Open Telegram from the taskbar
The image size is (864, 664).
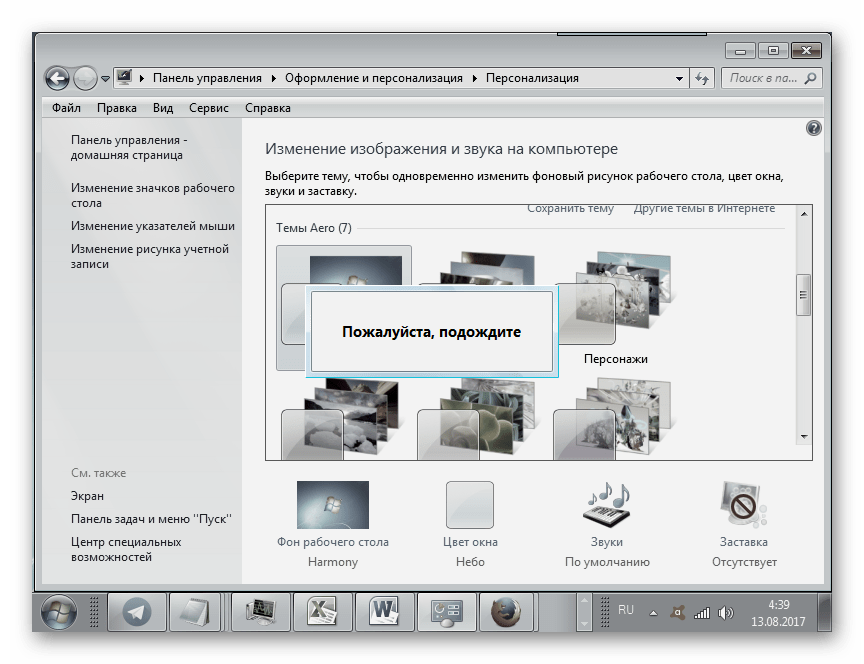(x=137, y=612)
